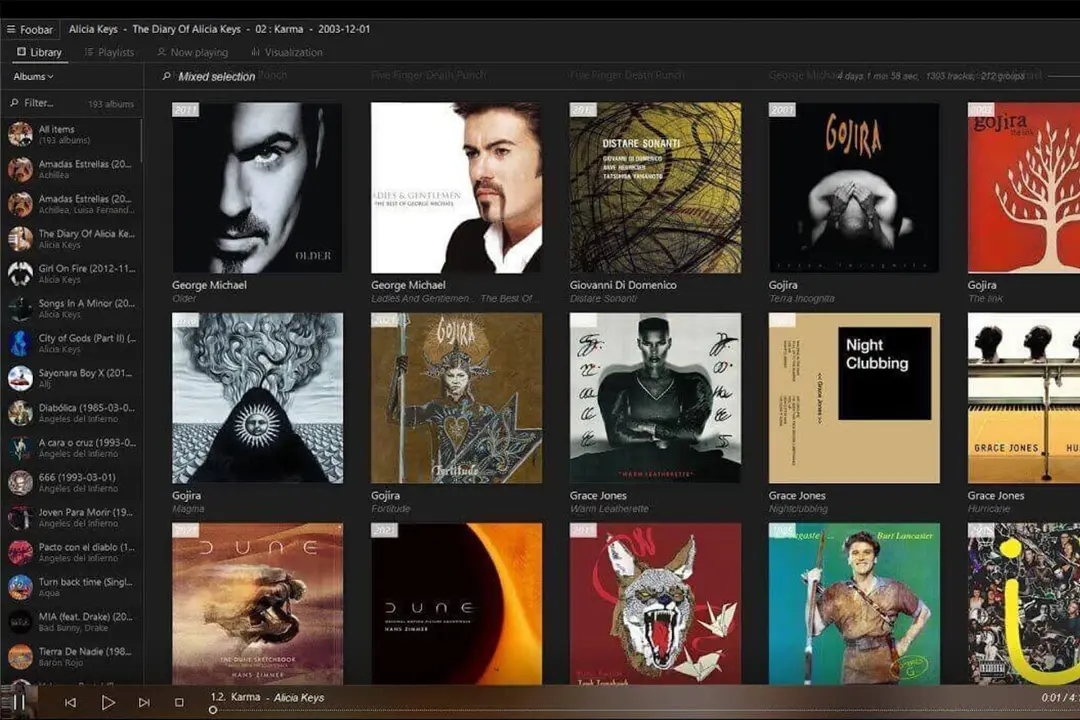1080x720 pixels.
Task: Pause playback with the pause button
Action: point(19,702)
